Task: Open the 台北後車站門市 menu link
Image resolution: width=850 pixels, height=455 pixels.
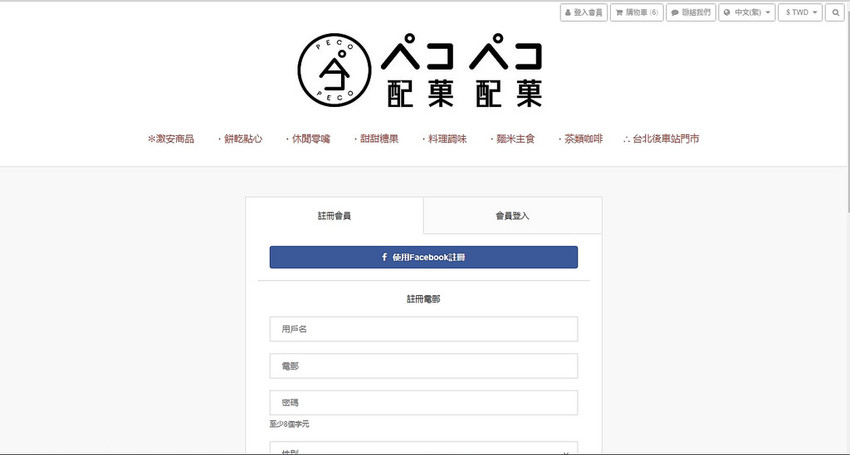Action: coord(661,139)
